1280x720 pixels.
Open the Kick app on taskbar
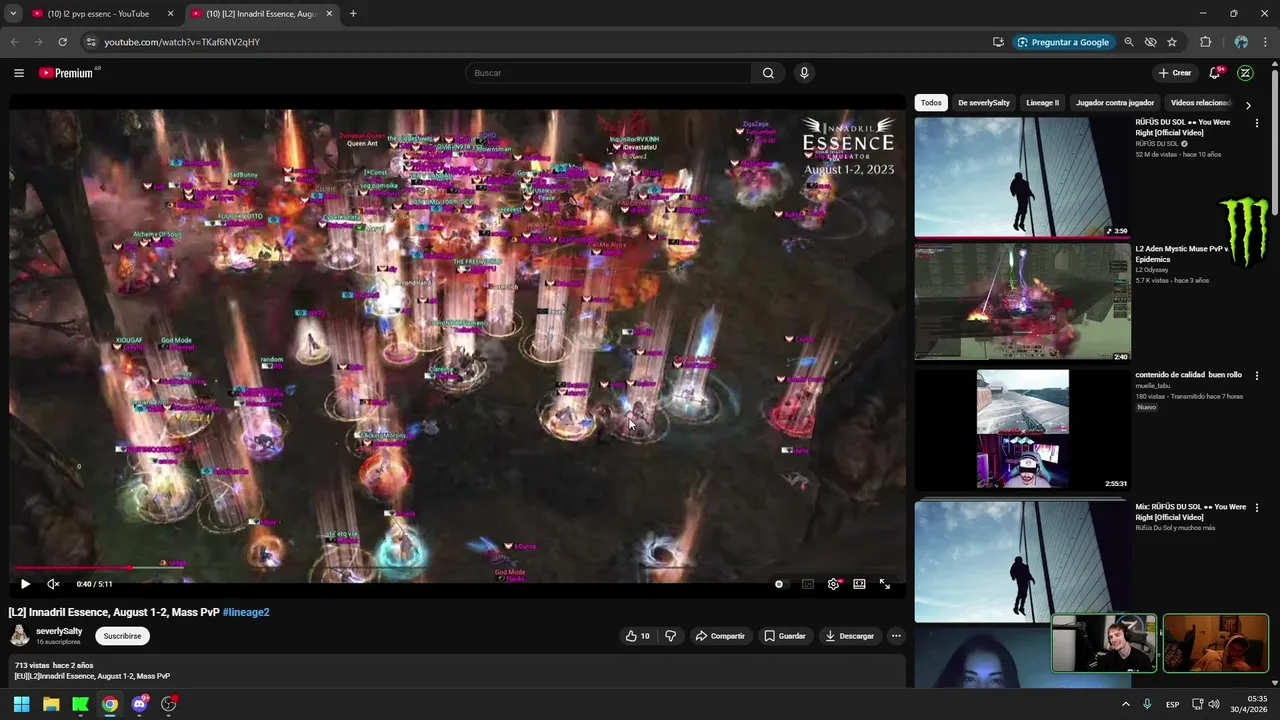[80, 704]
